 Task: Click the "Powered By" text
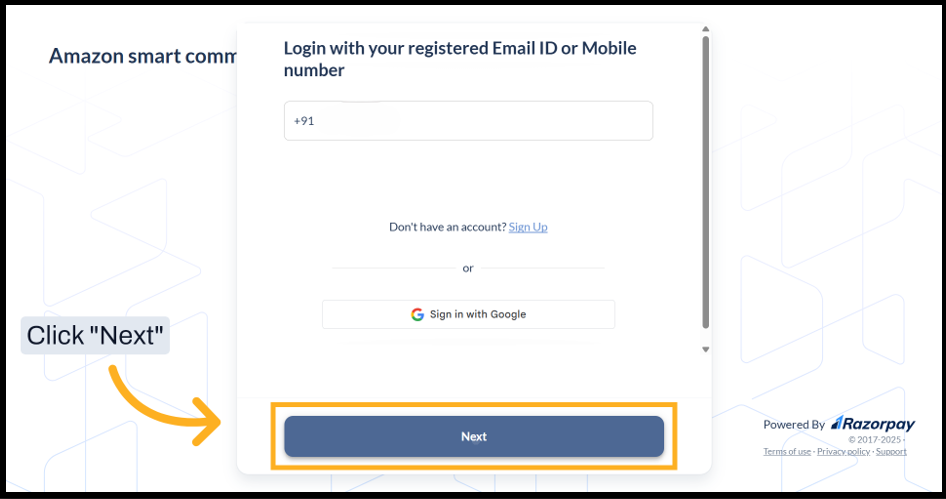pos(794,424)
